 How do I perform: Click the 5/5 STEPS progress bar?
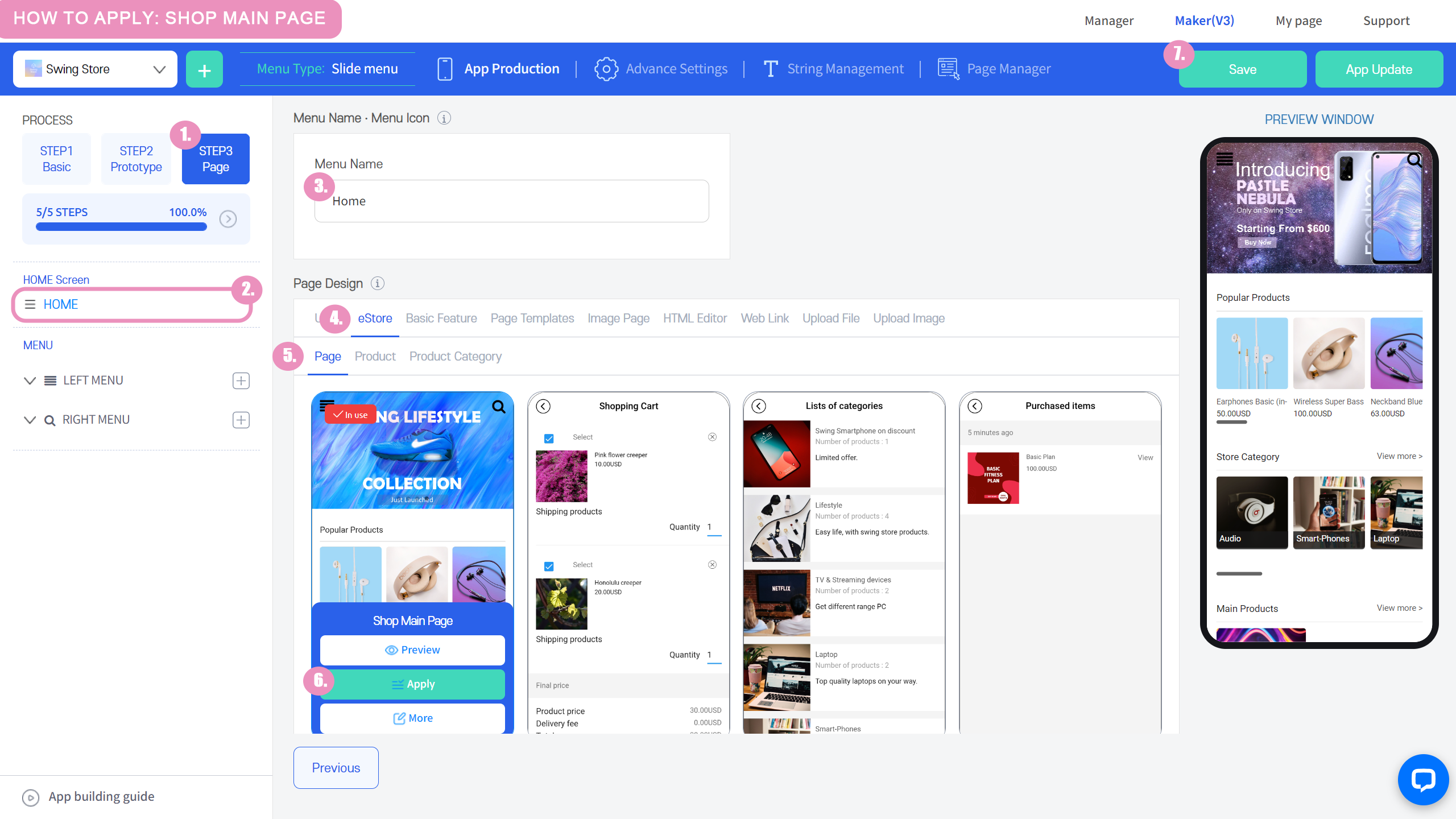[x=121, y=226]
